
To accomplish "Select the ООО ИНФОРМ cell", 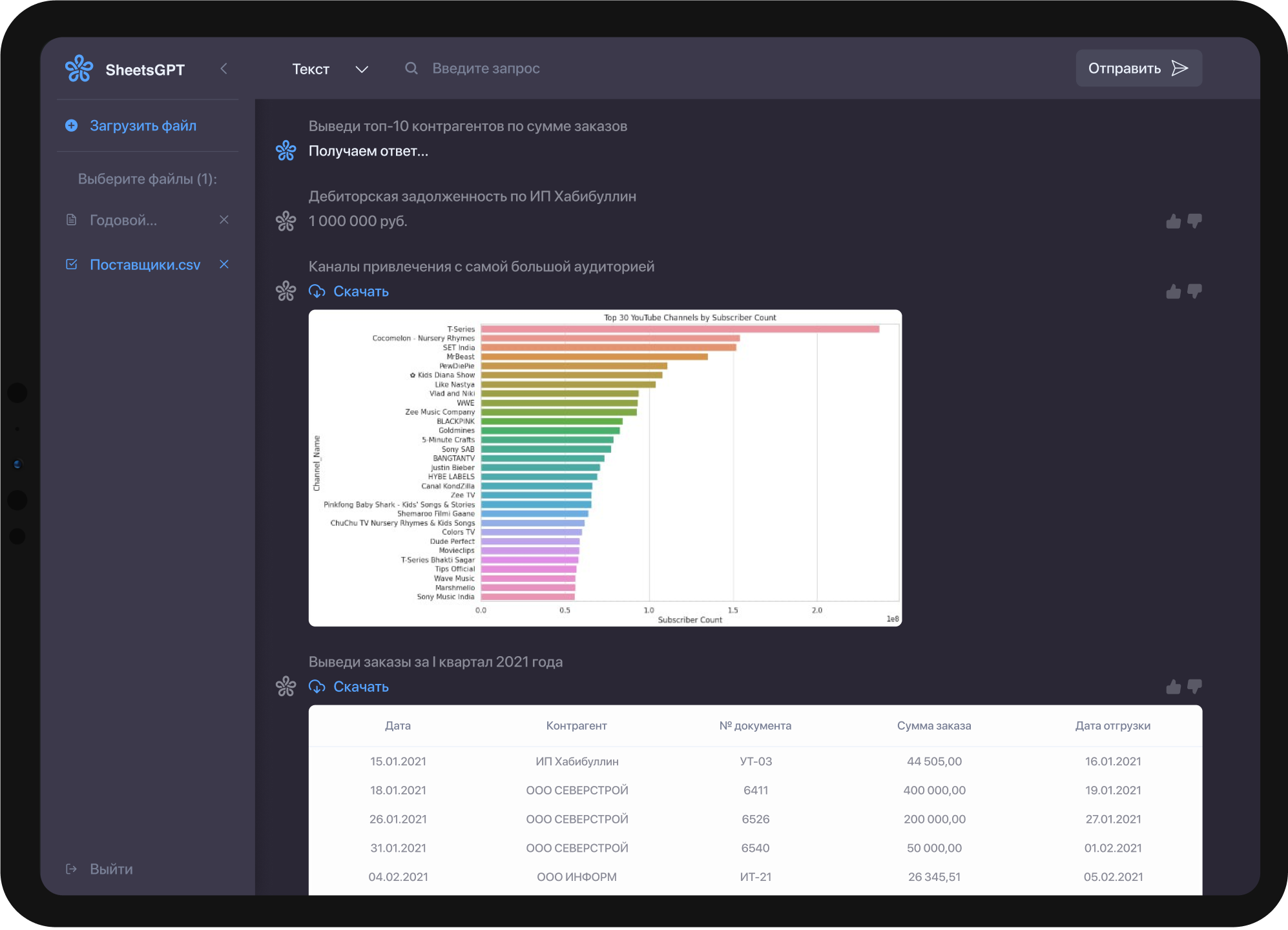I will pyautogui.click(x=577, y=877).
